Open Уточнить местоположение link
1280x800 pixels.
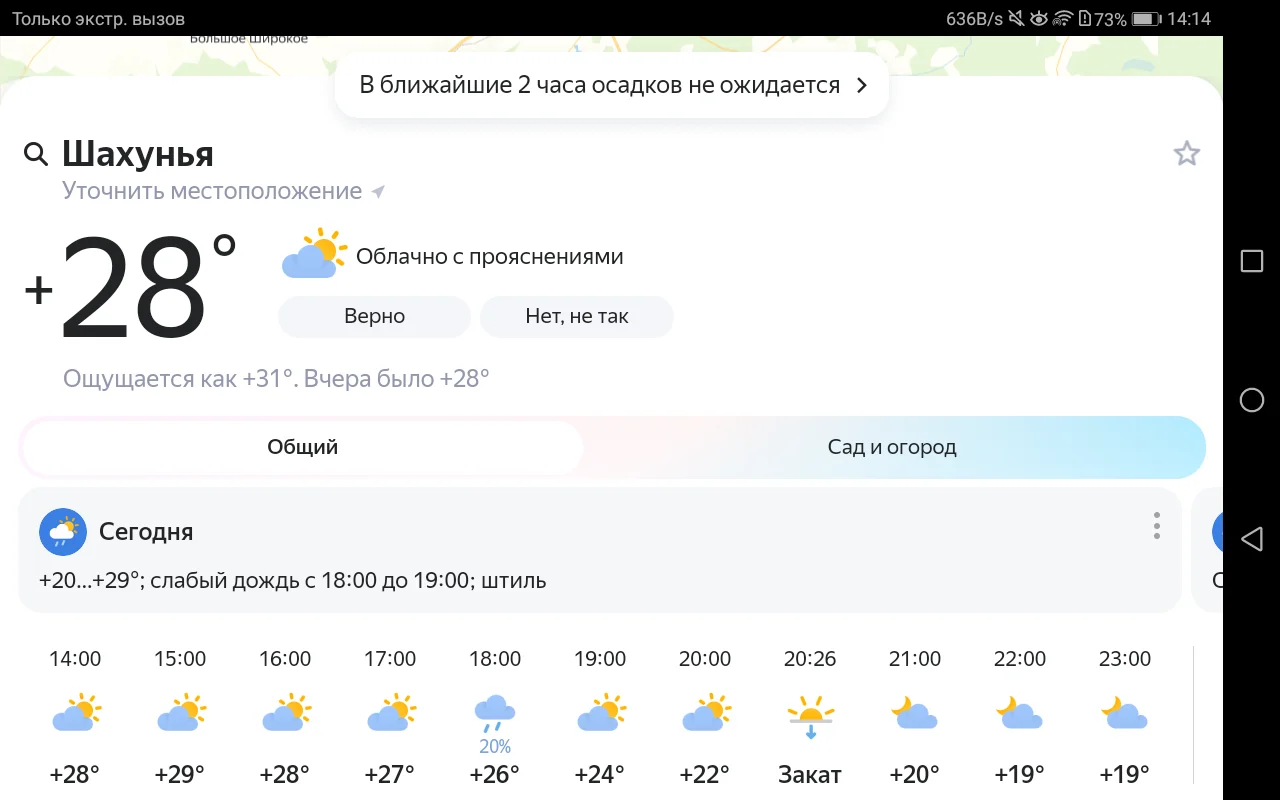pos(212,190)
